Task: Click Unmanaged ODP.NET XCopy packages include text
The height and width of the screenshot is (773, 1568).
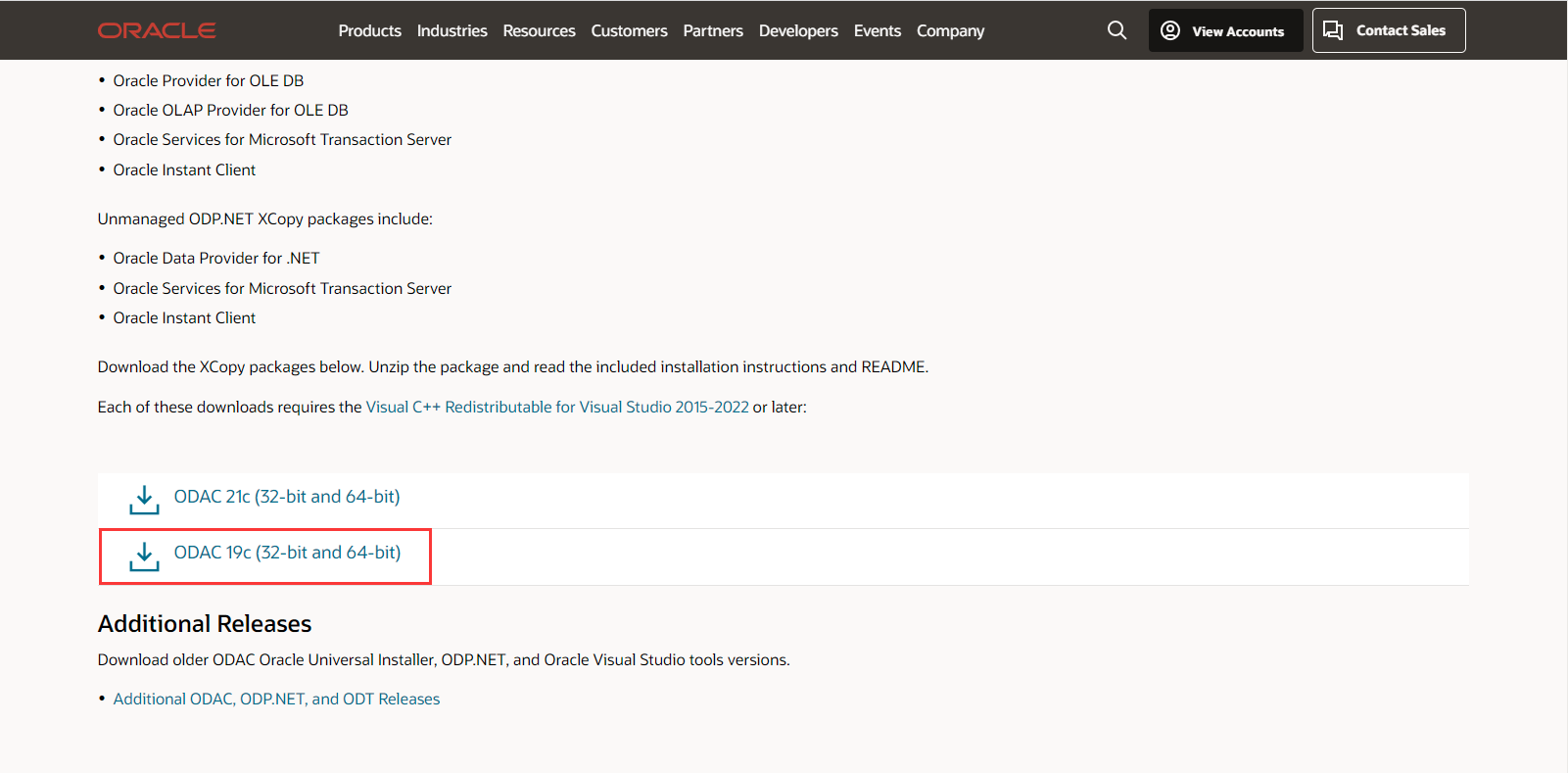Action: click(x=265, y=218)
